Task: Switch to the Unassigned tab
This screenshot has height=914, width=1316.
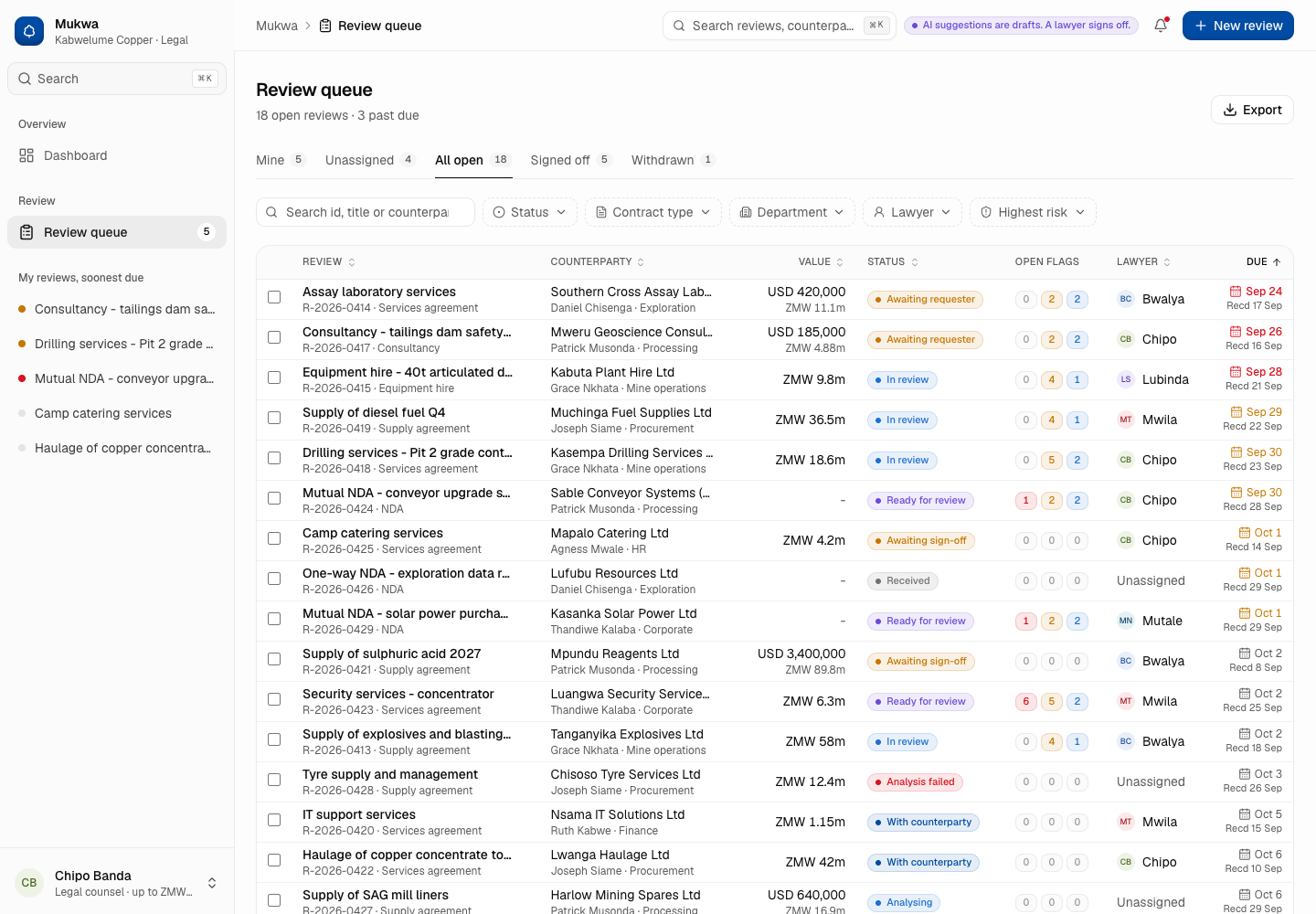Action: [x=370, y=160]
